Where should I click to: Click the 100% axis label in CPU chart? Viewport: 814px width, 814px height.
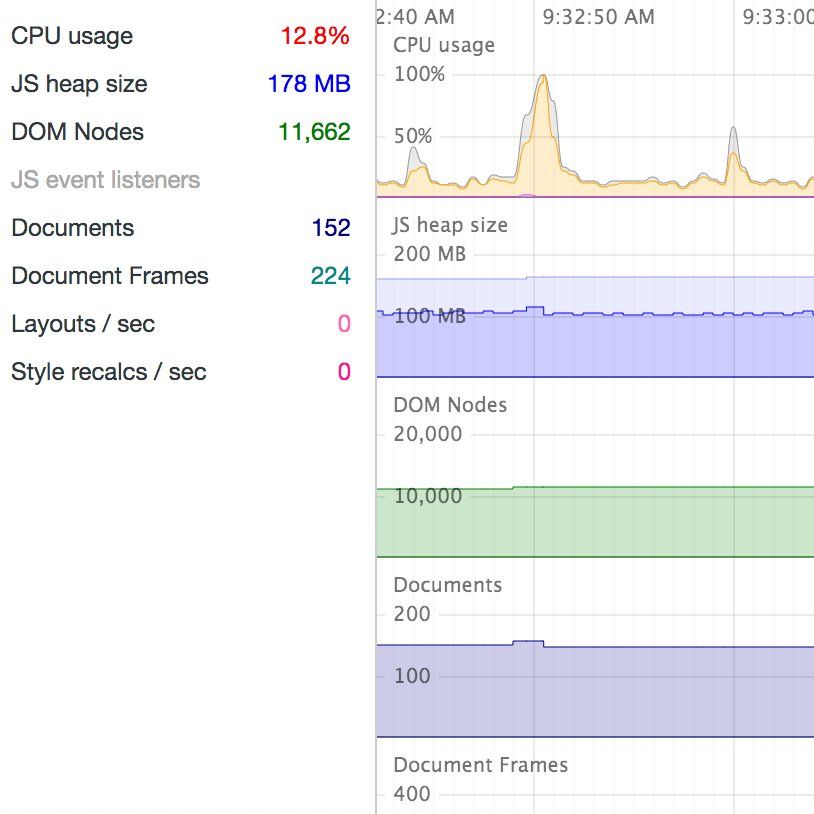tap(419, 74)
